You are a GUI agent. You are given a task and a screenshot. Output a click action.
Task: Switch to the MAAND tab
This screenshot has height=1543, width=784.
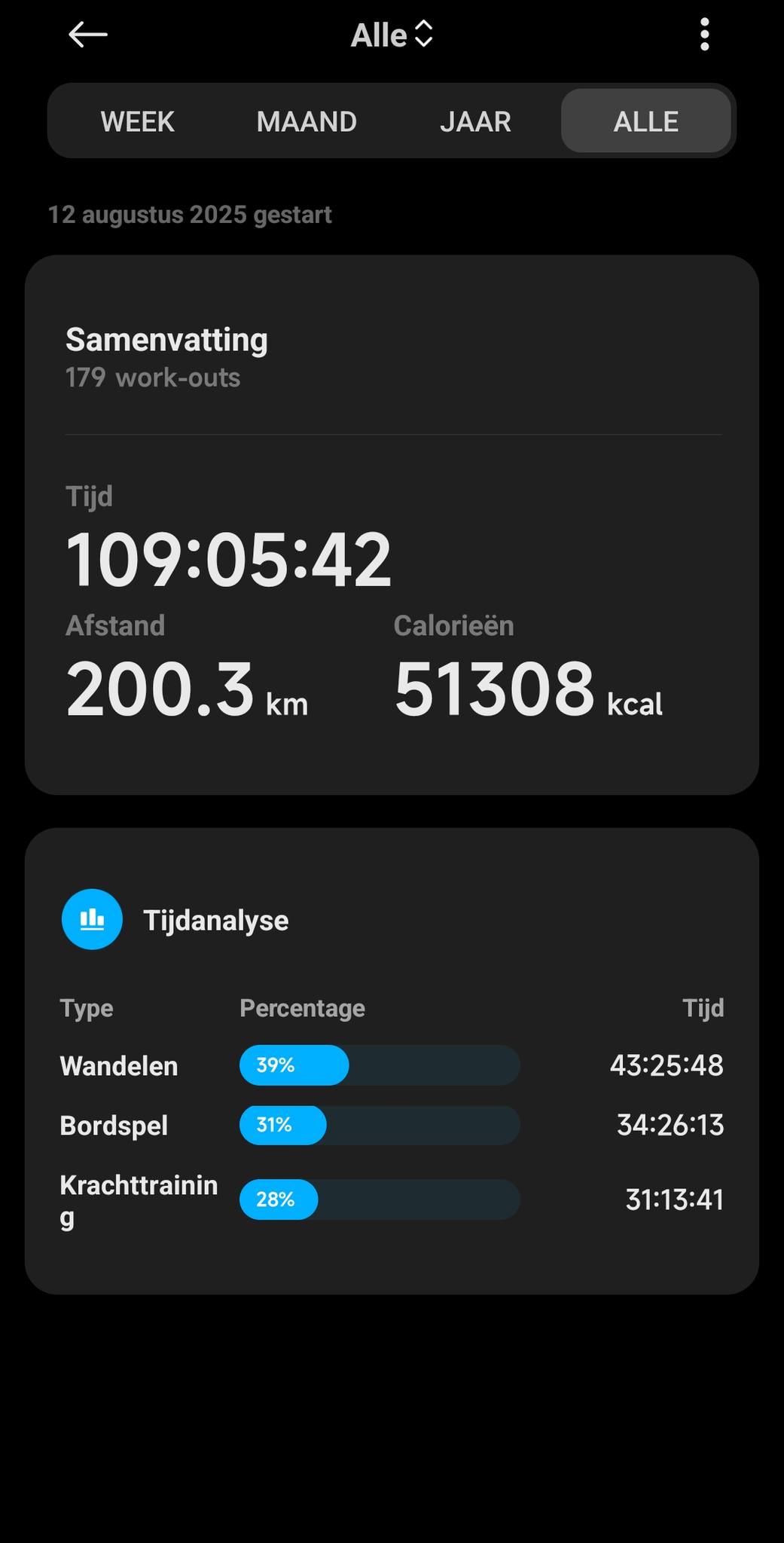pos(307,121)
